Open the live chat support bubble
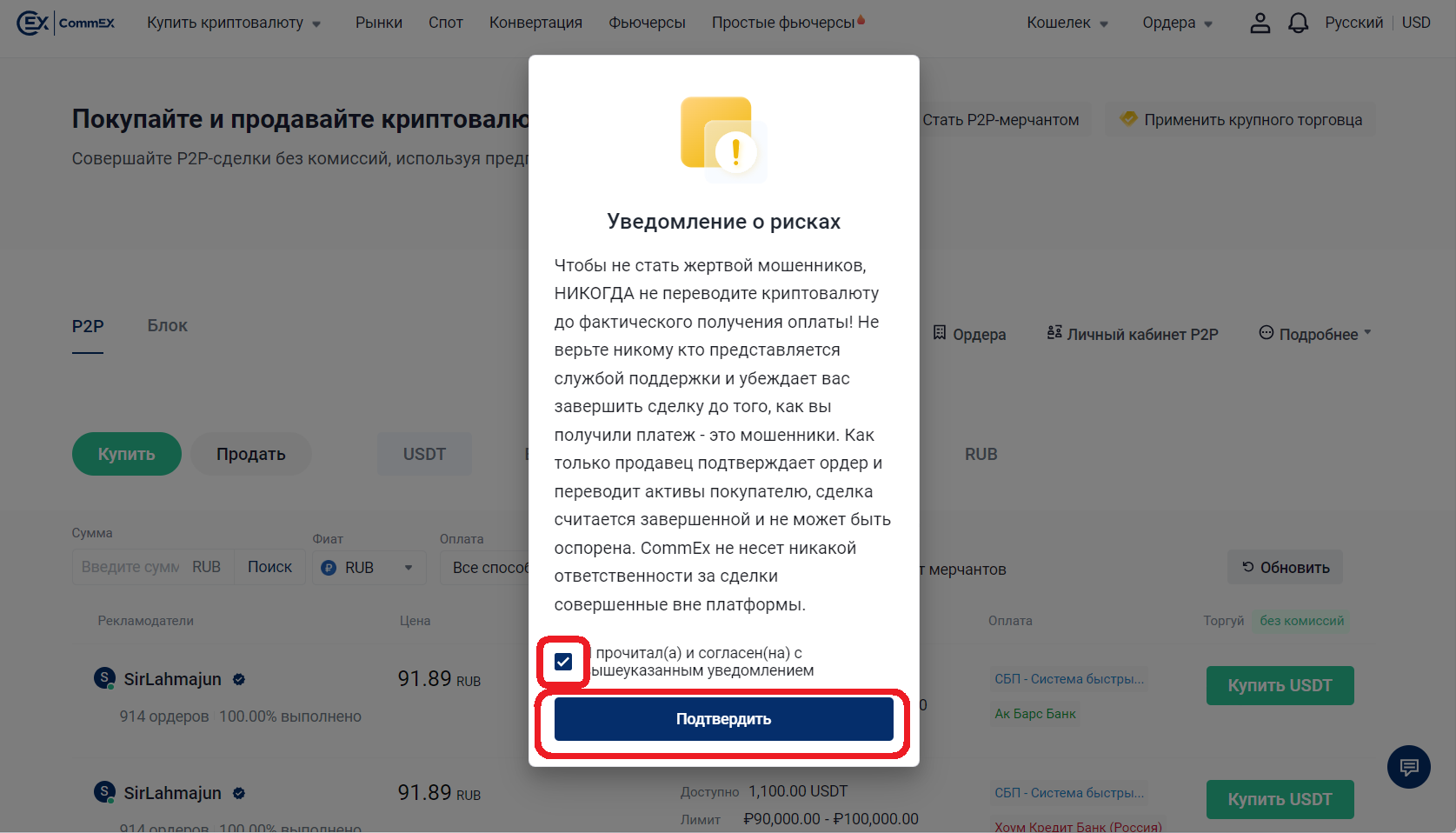 tap(1408, 767)
